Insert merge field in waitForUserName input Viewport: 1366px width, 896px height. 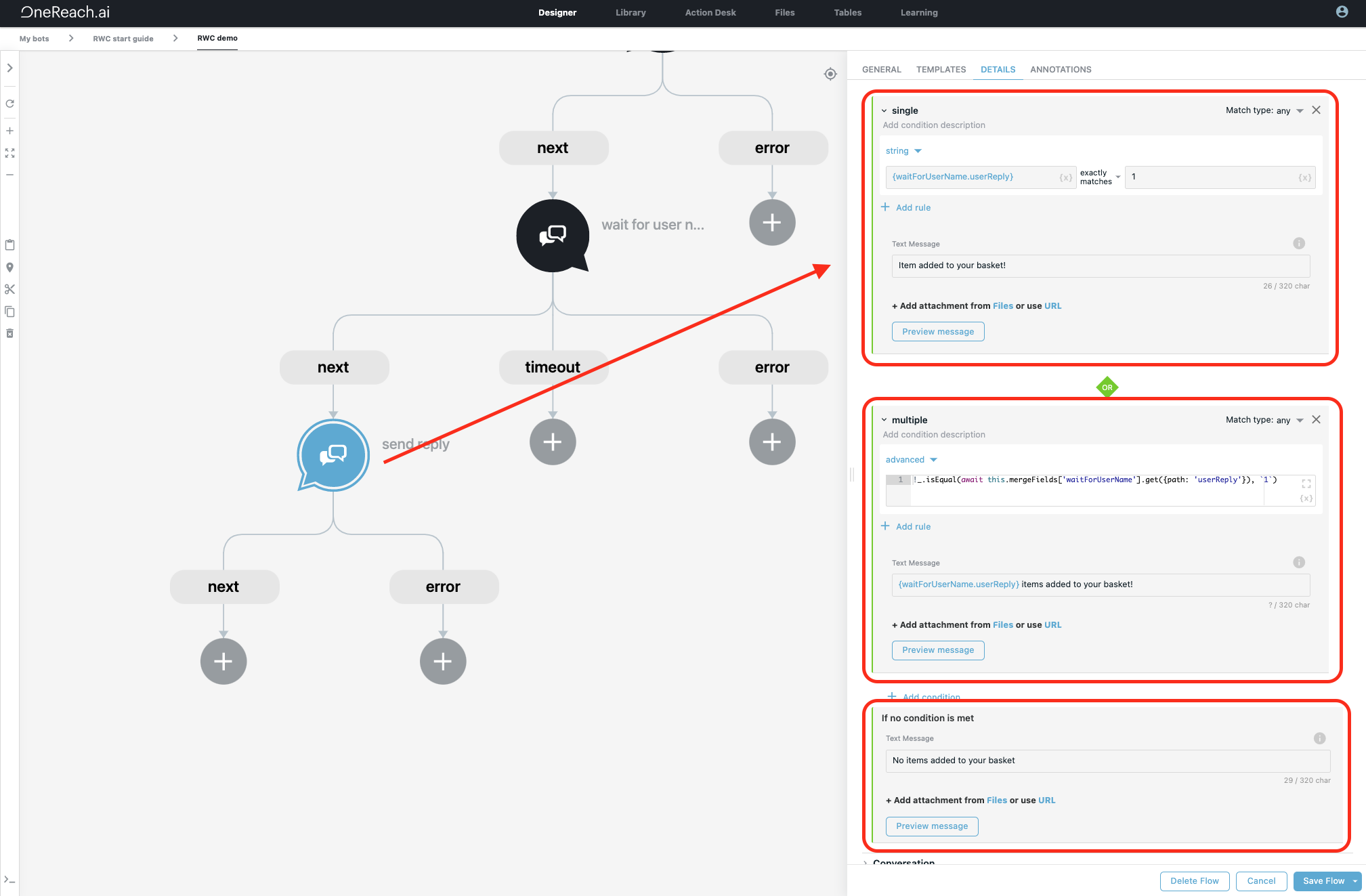coord(1066,177)
